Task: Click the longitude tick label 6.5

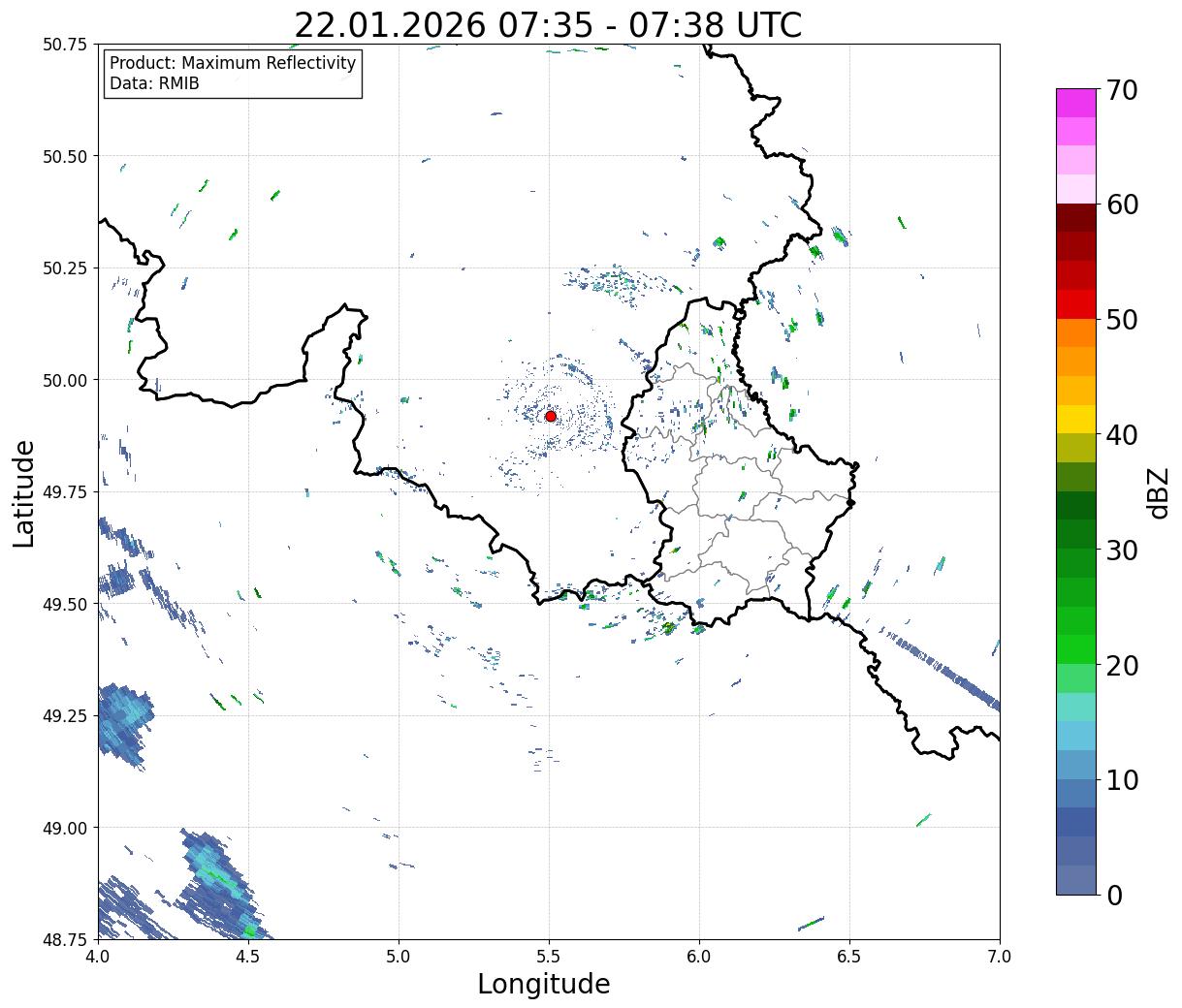Action: 849,956
